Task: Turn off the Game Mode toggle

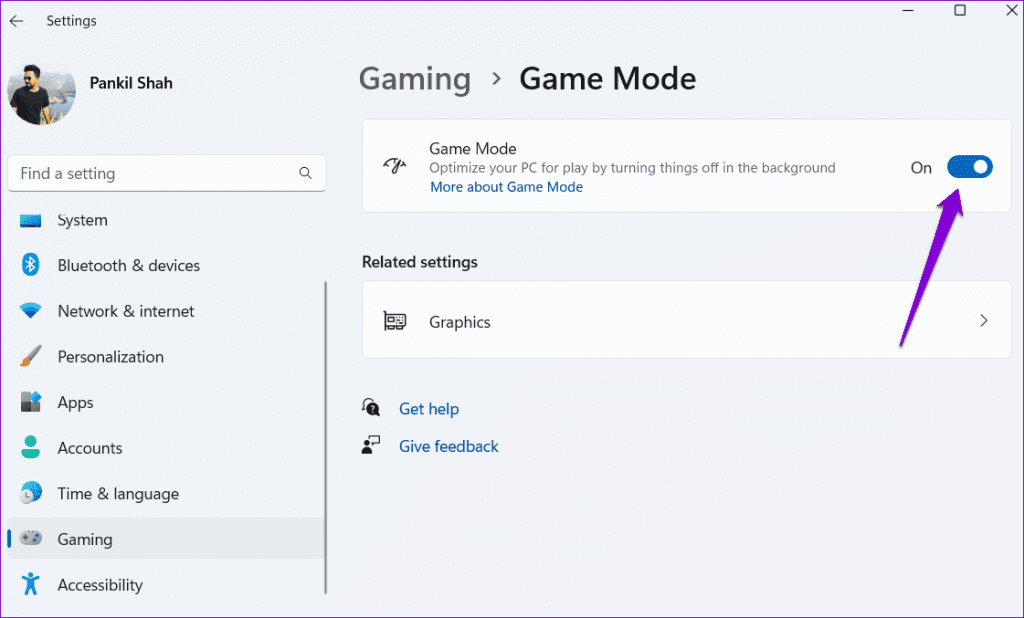Action: 969,167
